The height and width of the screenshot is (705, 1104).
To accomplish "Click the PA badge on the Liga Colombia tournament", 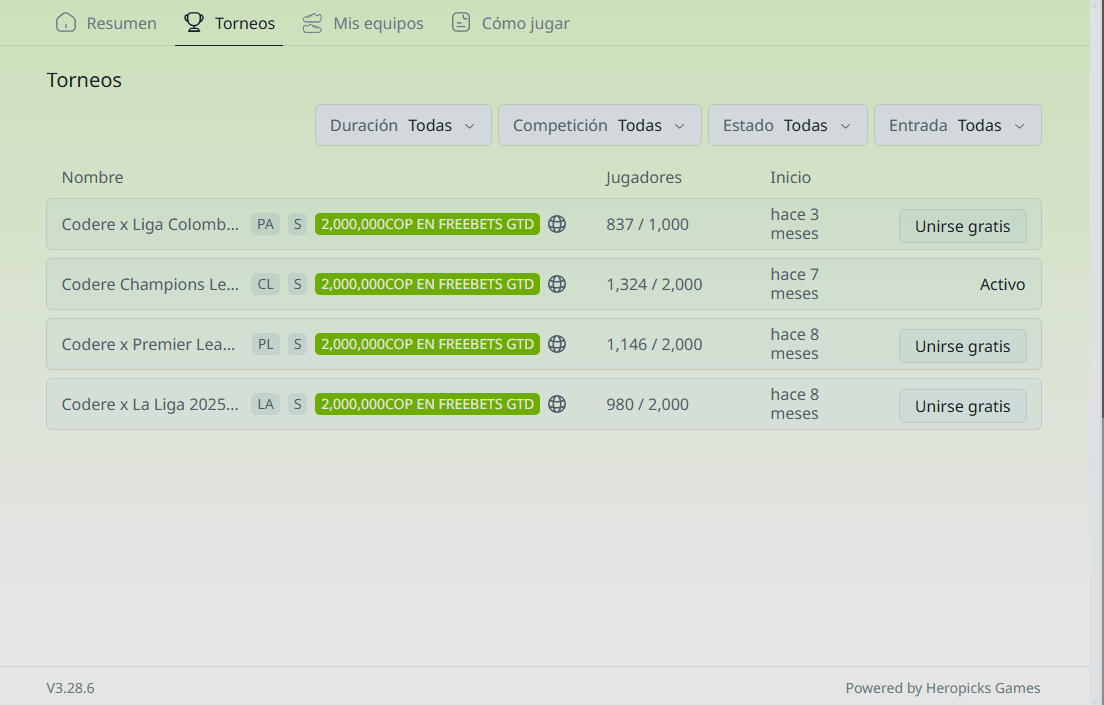I will pyautogui.click(x=265, y=224).
